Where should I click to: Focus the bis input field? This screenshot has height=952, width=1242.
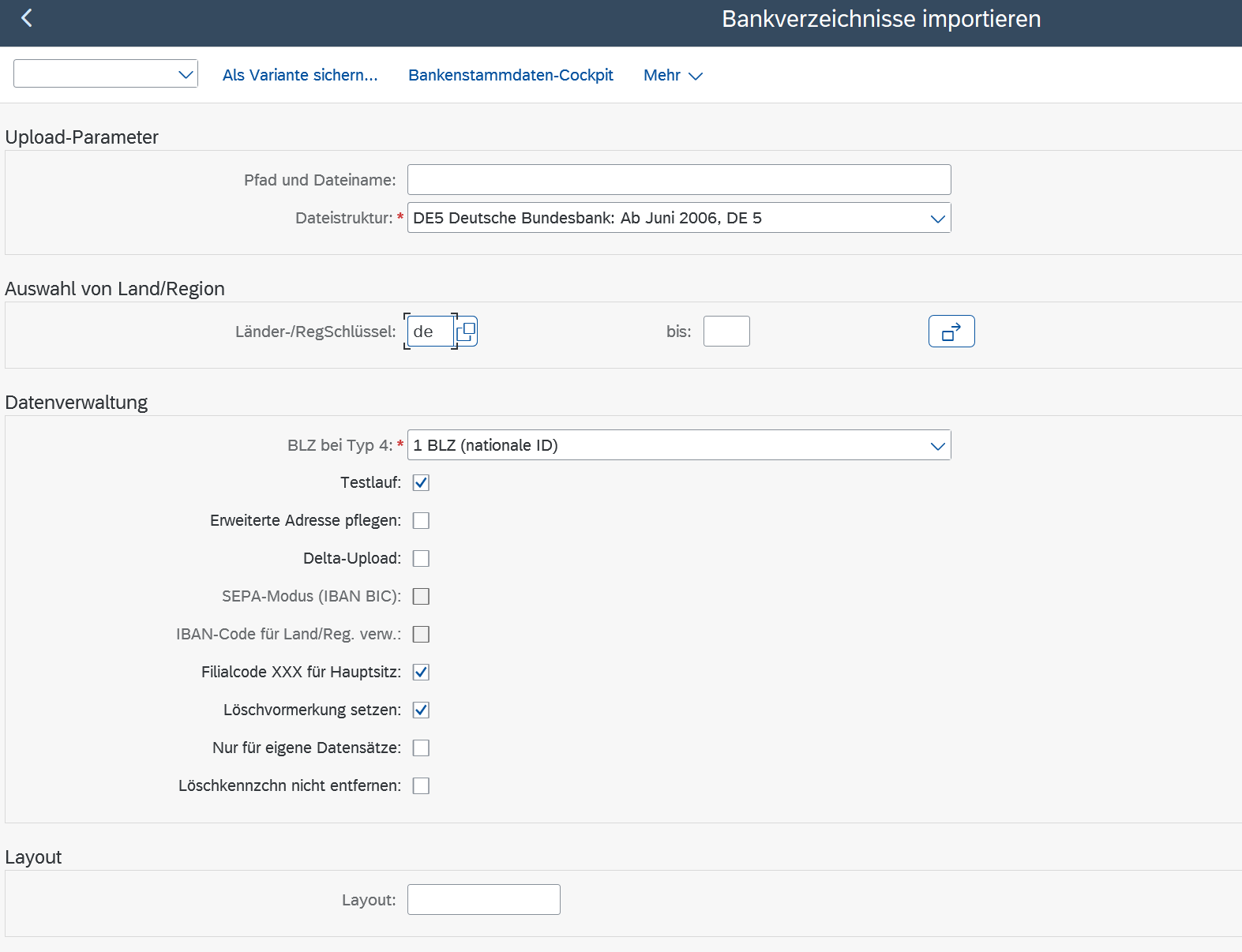(726, 332)
